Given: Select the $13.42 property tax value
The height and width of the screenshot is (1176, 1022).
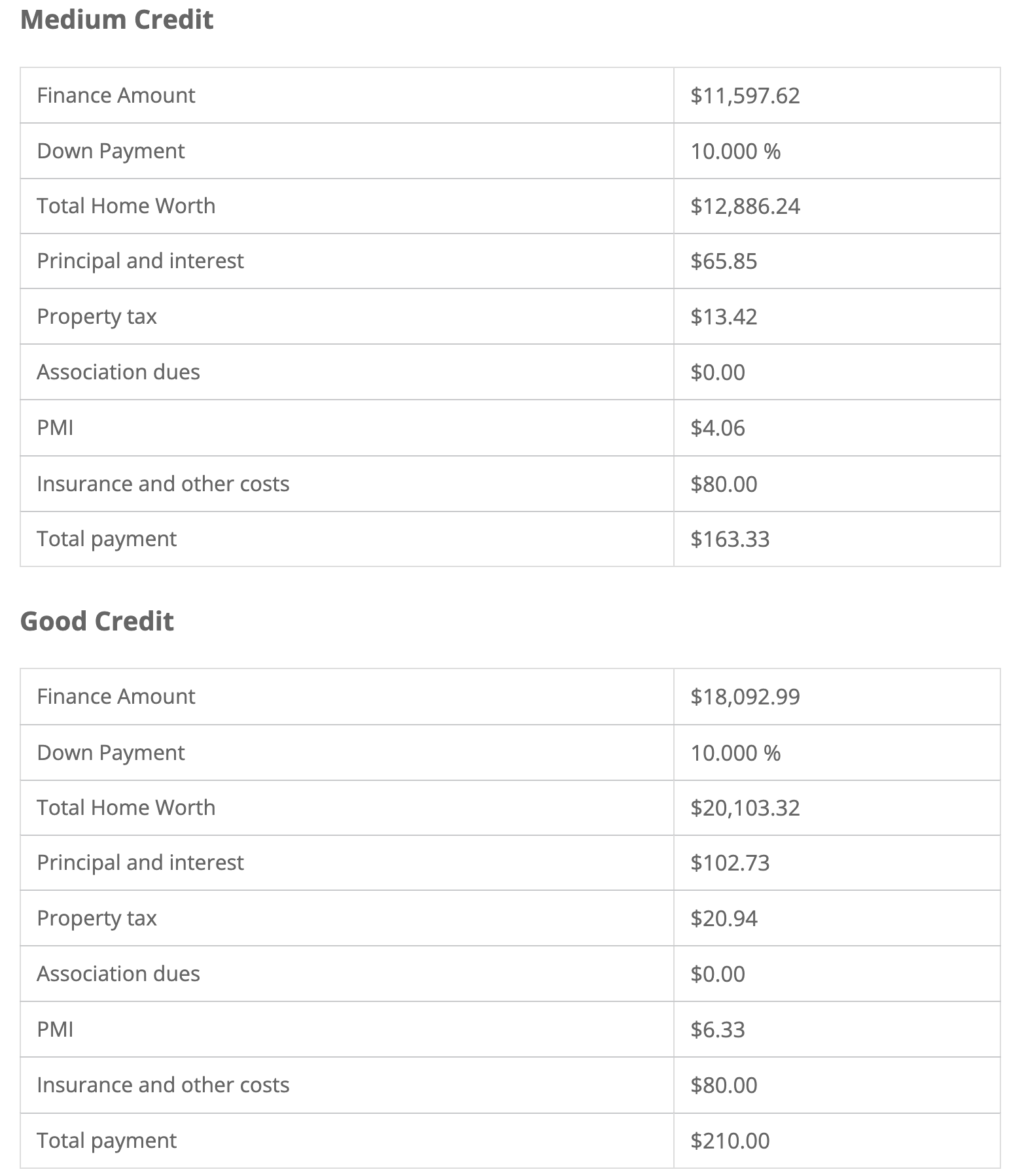Looking at the screenshot, I should point(724,317).
